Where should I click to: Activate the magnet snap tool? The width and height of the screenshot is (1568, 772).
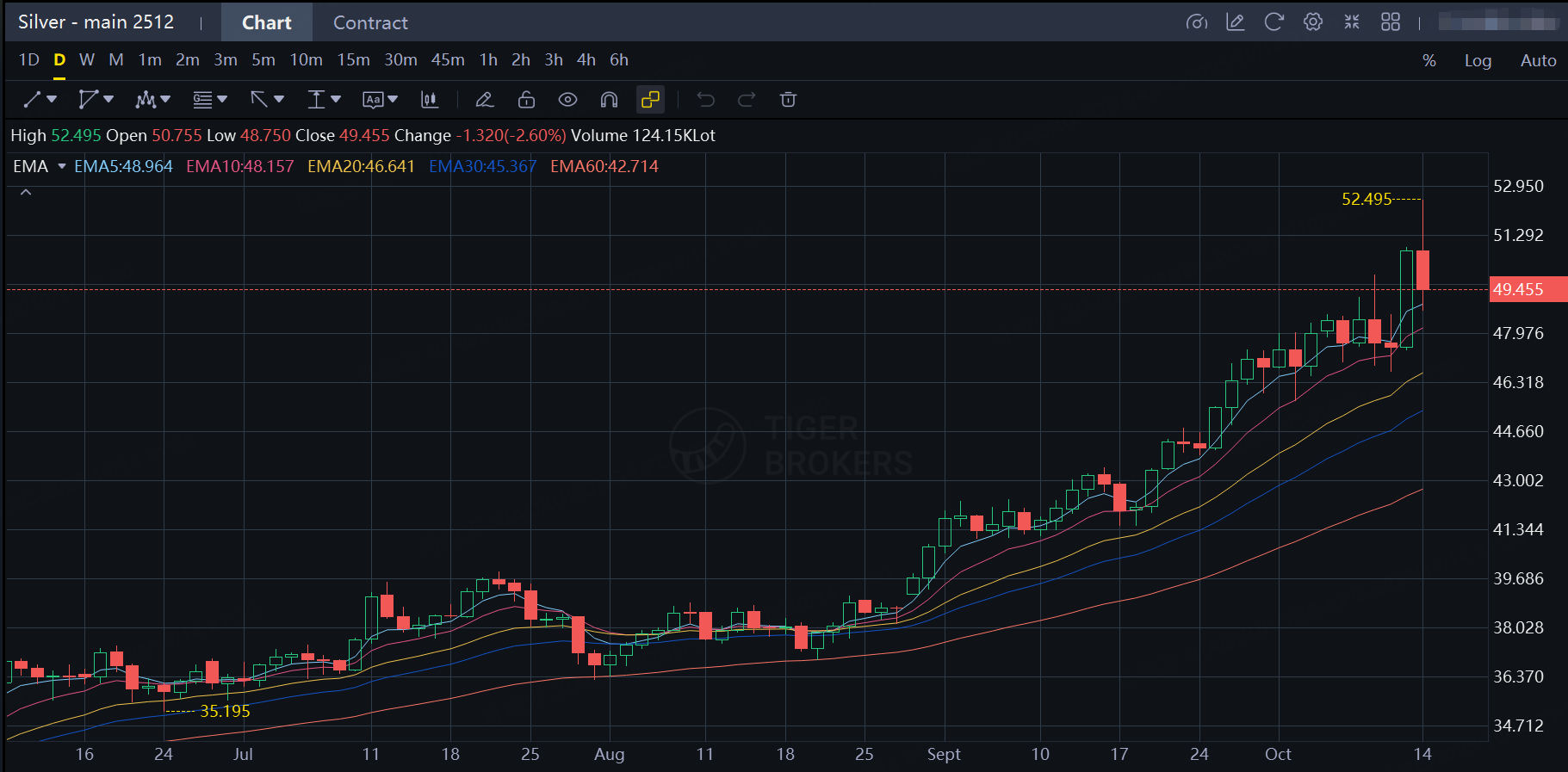point(609,100)
